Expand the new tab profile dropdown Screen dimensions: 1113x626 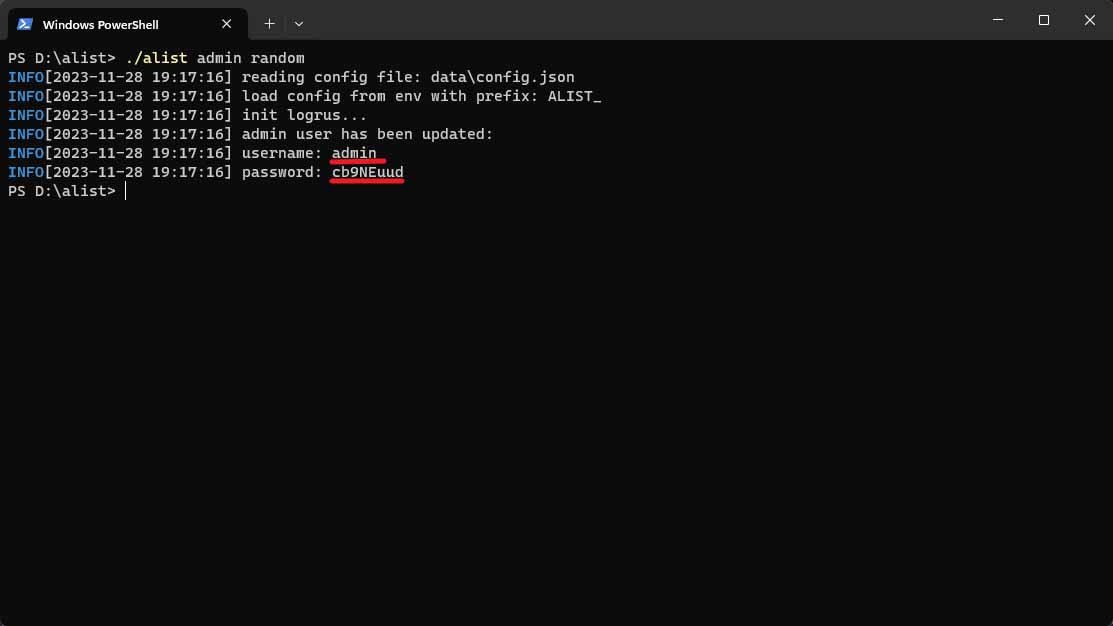pos(299,24)
